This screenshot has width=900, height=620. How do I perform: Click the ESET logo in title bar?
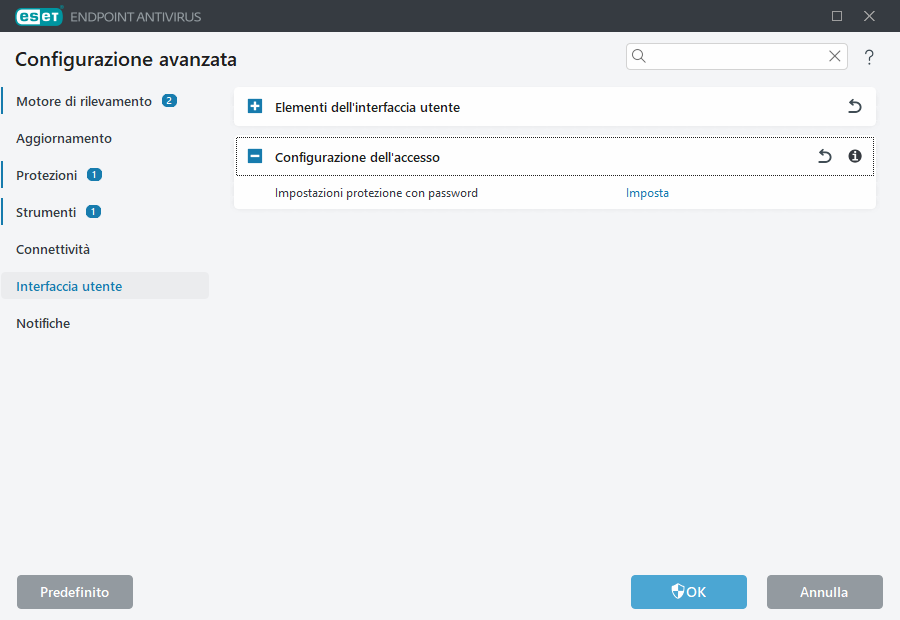[x=38, y=16]
